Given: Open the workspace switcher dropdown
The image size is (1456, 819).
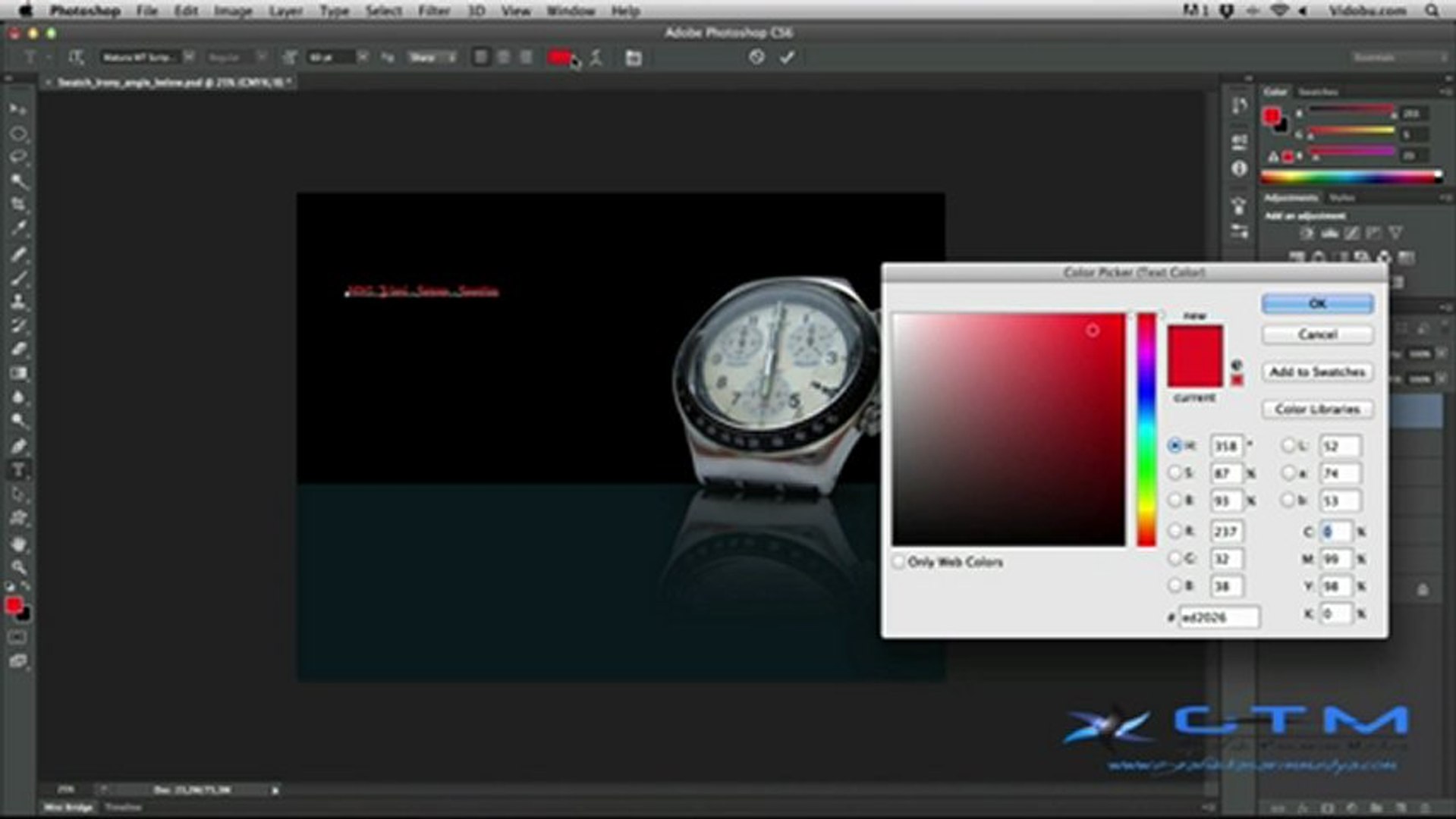Looking at the screenshot, I should [1398, 58].
